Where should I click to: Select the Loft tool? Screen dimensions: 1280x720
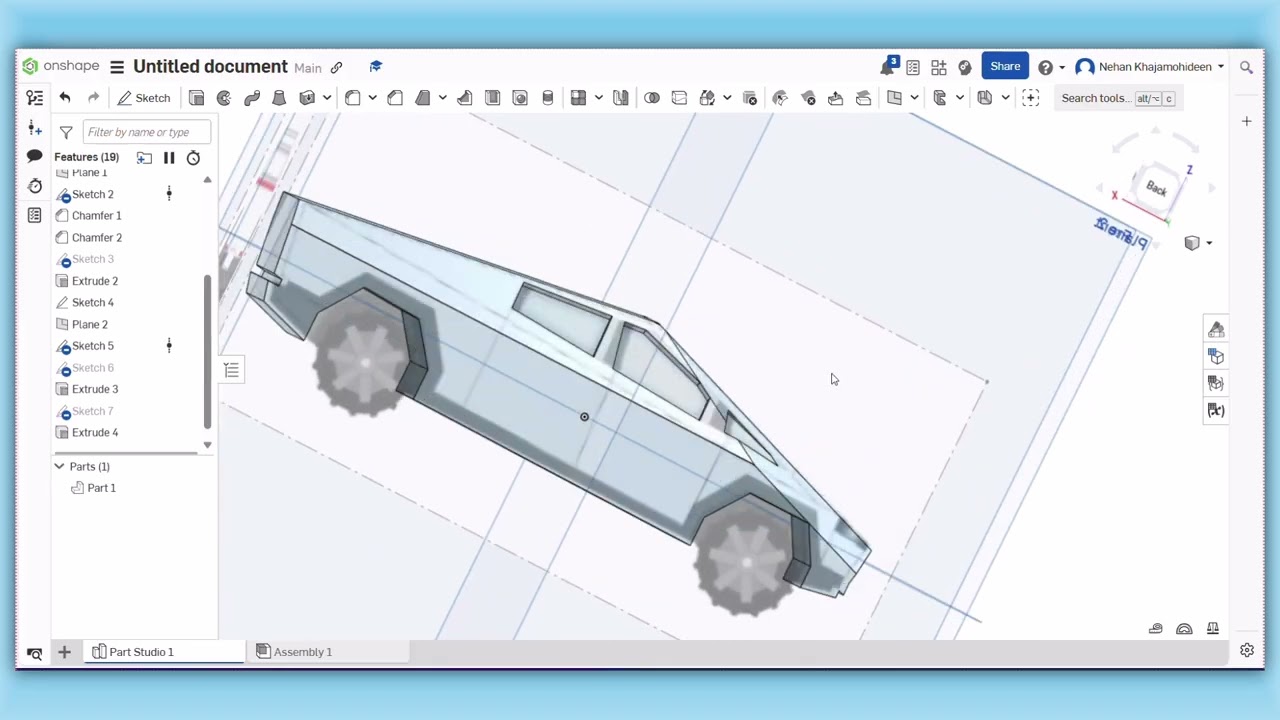pos(279,98)
